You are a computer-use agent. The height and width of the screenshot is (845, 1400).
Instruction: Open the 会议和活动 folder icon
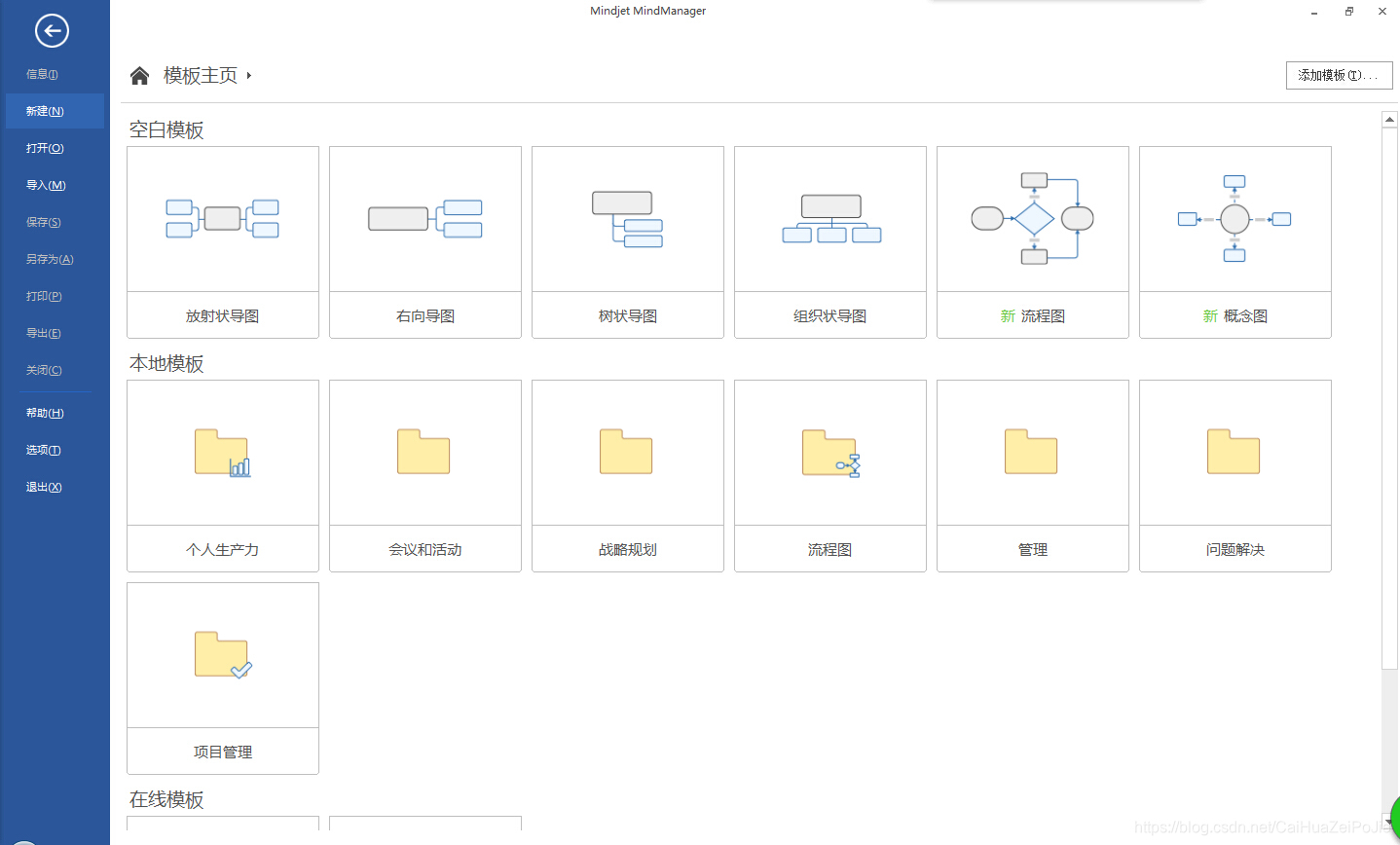424,452
